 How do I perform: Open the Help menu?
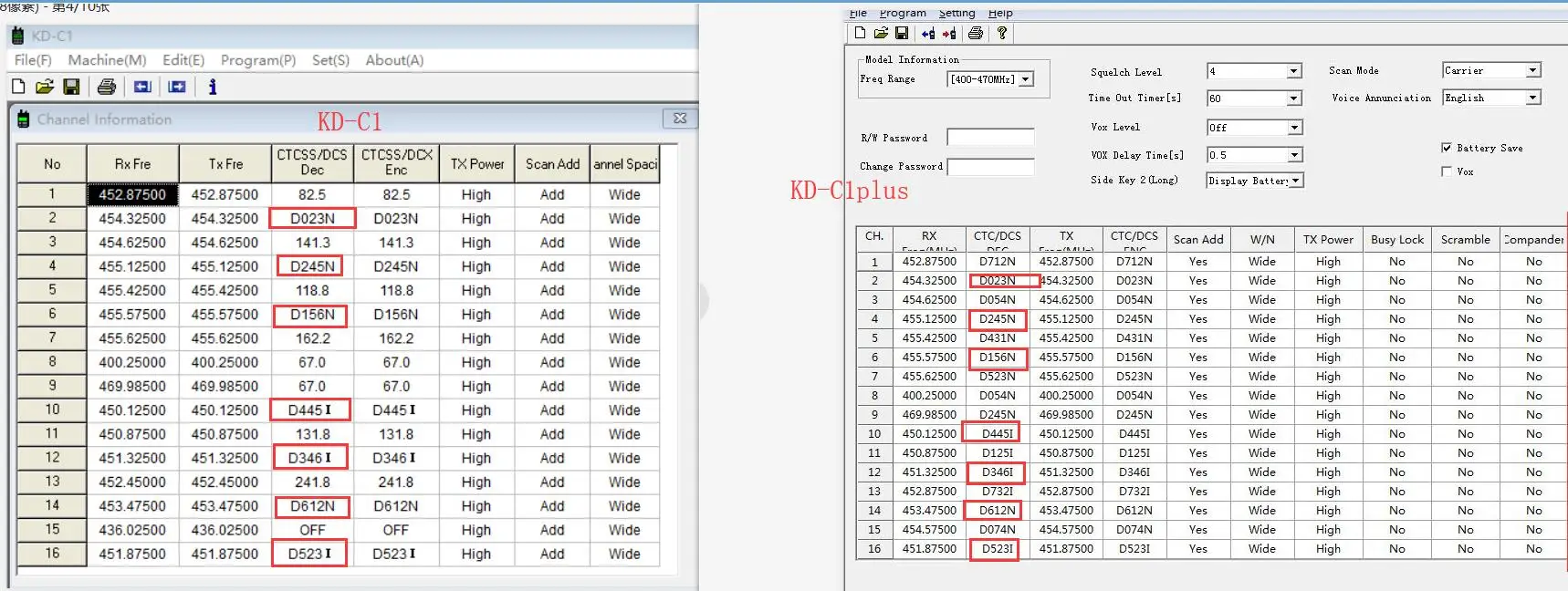point(1000,13)
